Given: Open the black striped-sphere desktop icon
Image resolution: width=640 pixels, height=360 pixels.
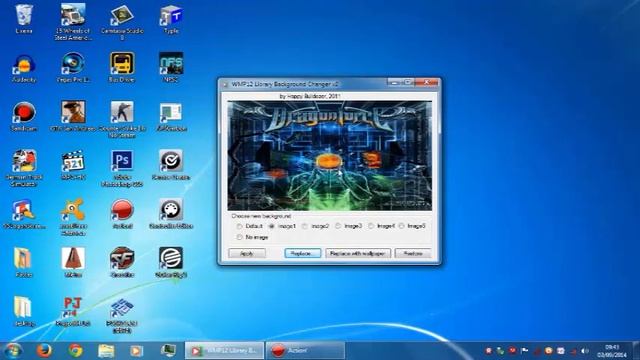Looking at the screenshot, I should (x=171, y=262).
